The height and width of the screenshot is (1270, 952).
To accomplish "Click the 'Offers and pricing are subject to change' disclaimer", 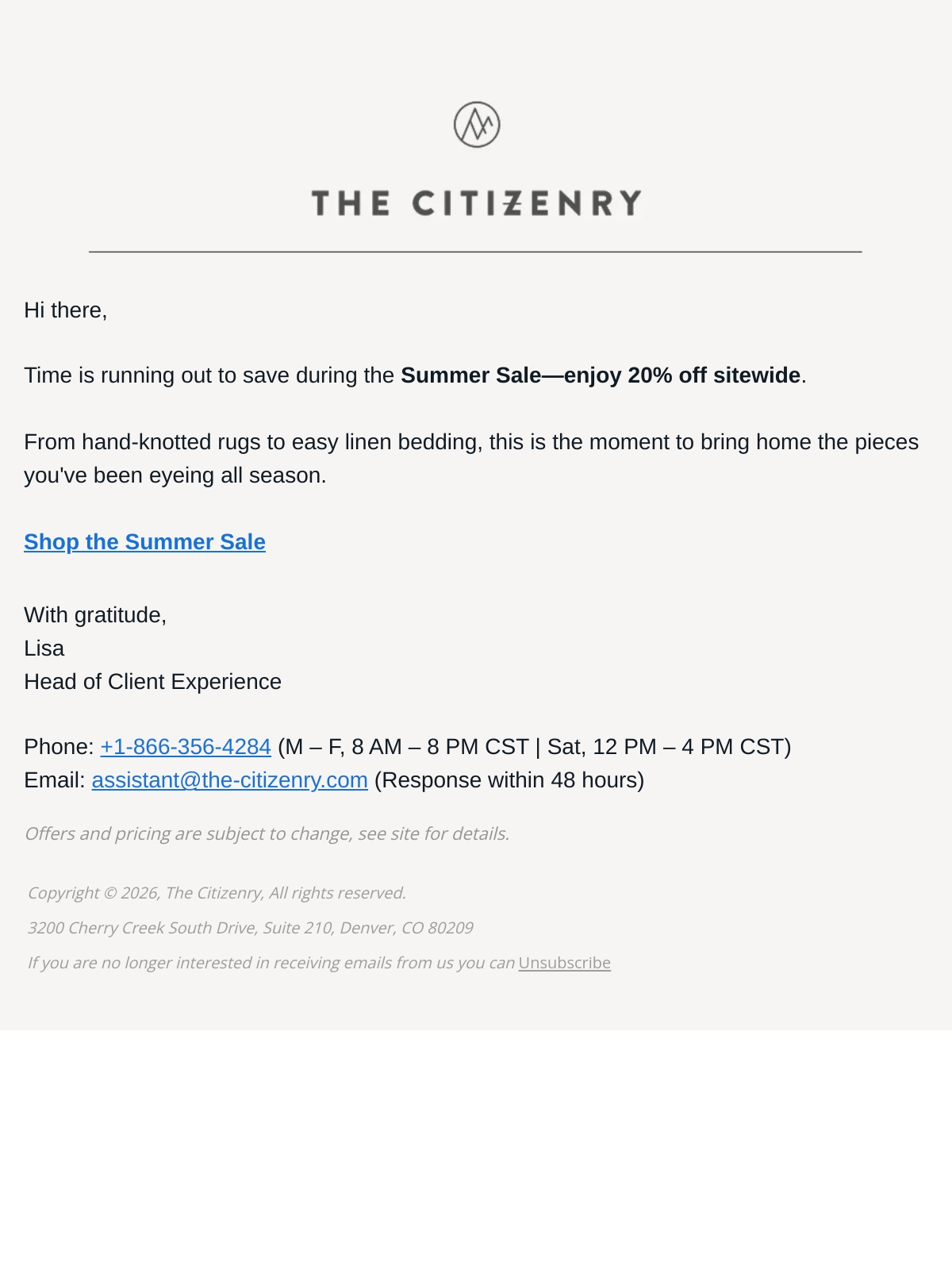I will point(267,833).
